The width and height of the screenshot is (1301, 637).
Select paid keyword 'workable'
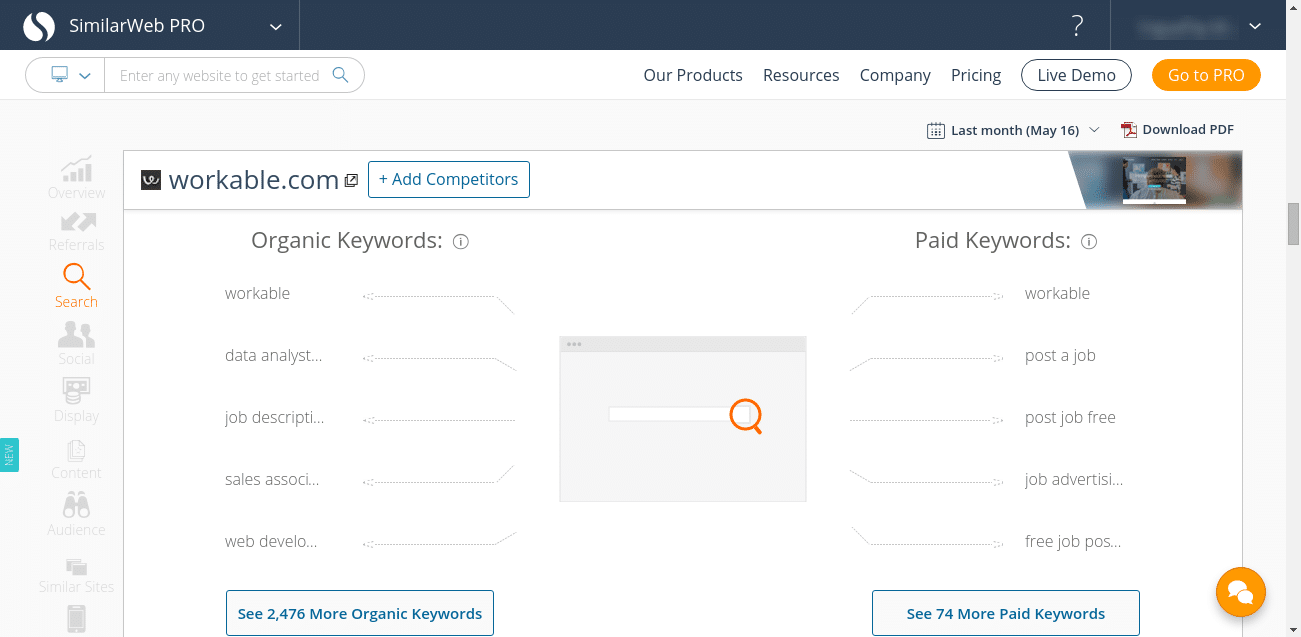pos(1057,293)
